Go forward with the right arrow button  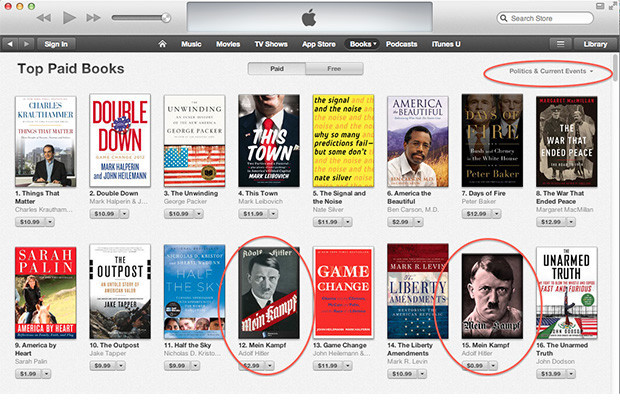[x=26, y=44]
